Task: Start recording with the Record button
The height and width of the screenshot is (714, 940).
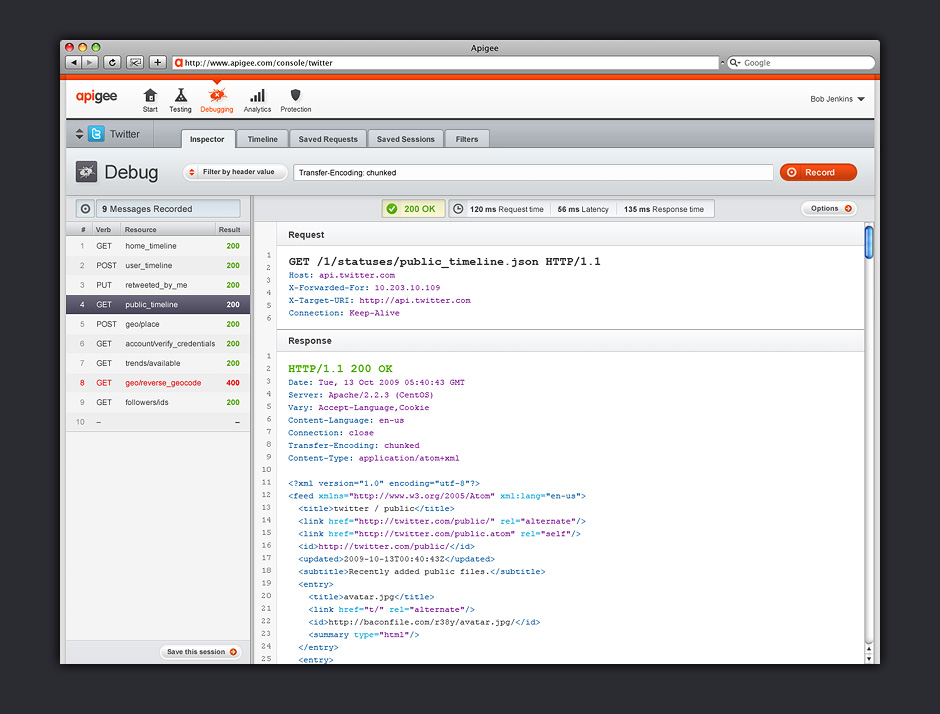Action: pos(818,172)
